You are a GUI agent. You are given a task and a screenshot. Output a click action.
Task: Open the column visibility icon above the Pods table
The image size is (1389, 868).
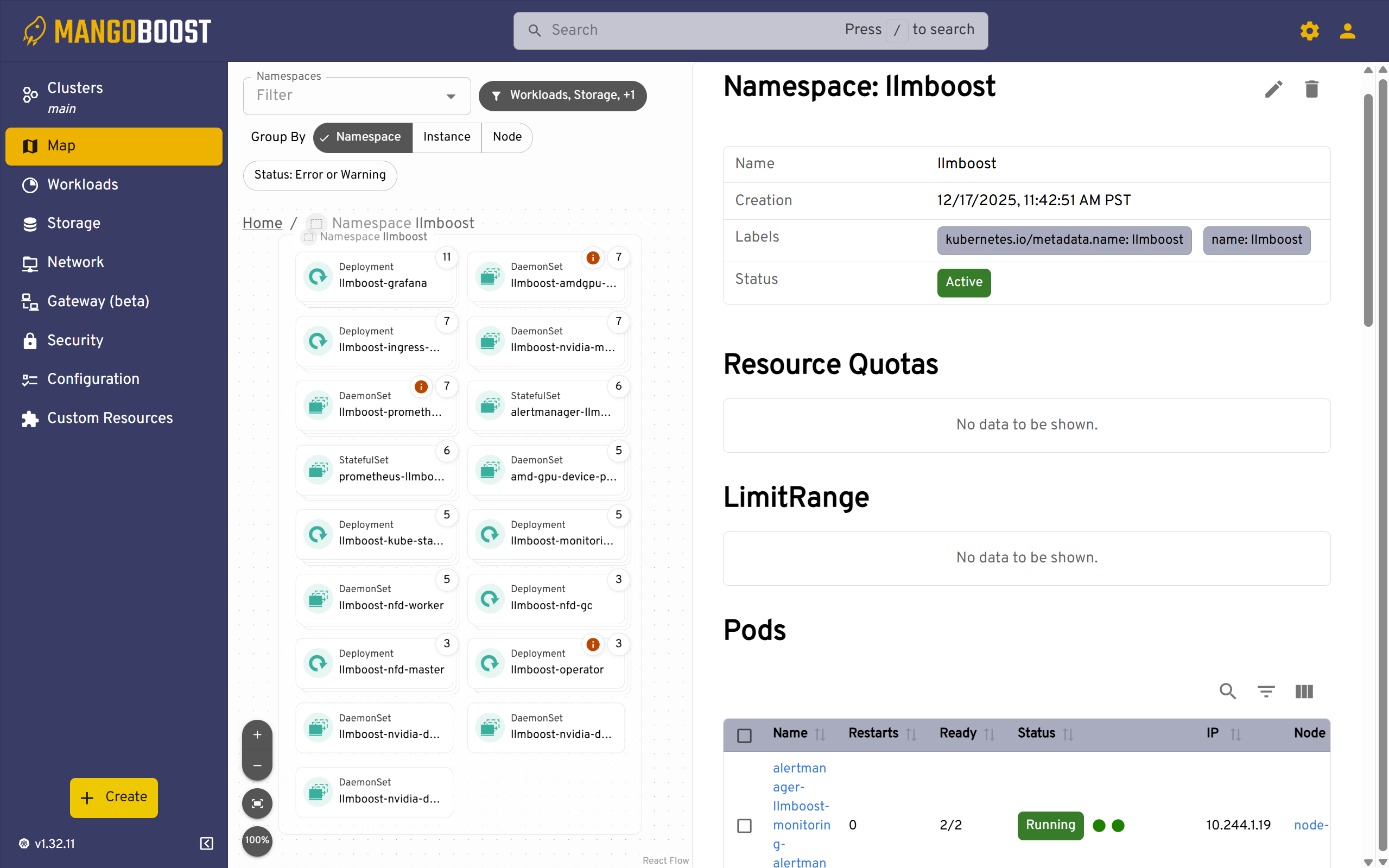(1303, 691)
